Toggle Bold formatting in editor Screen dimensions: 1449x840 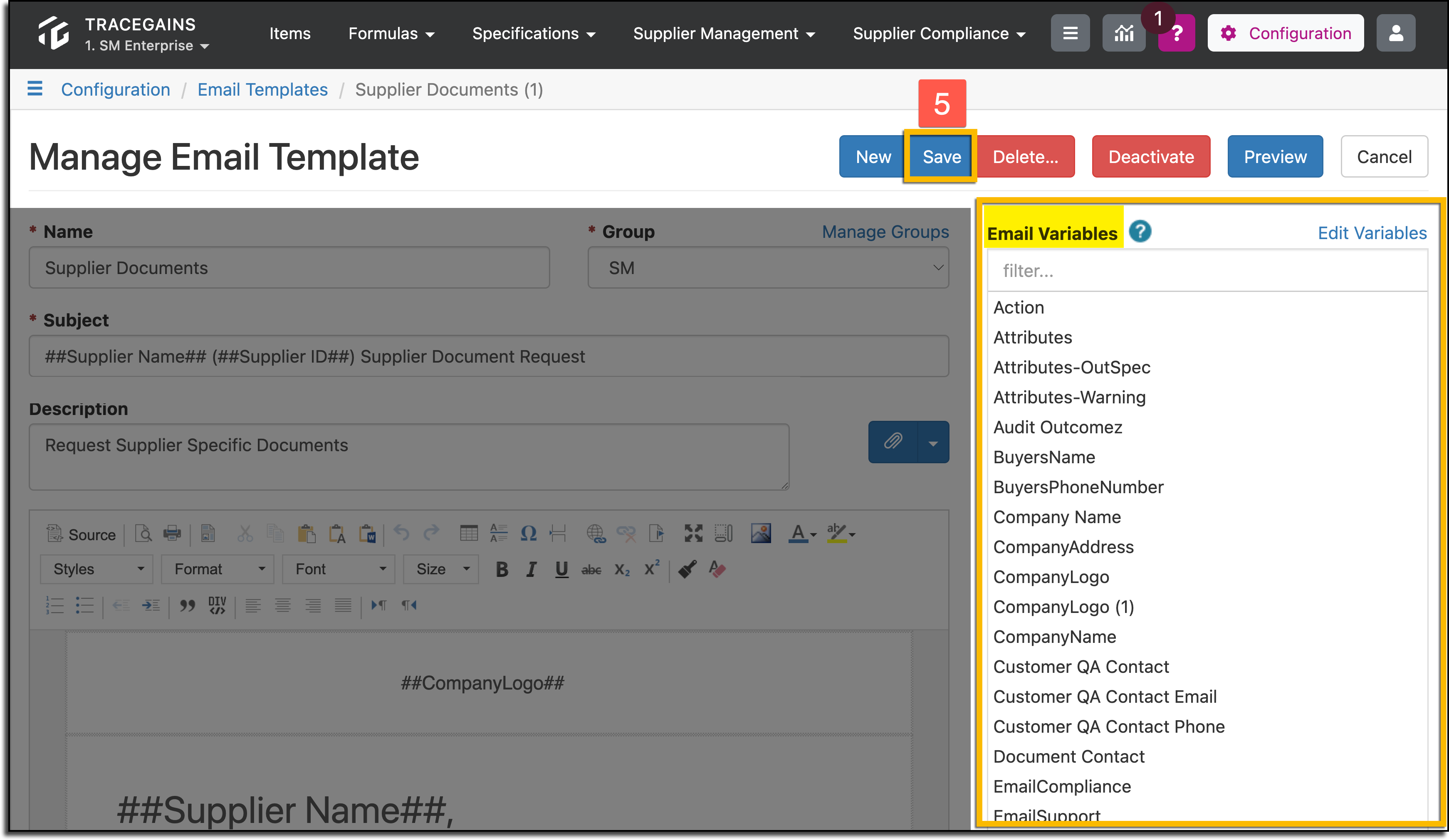coord(502,569)
